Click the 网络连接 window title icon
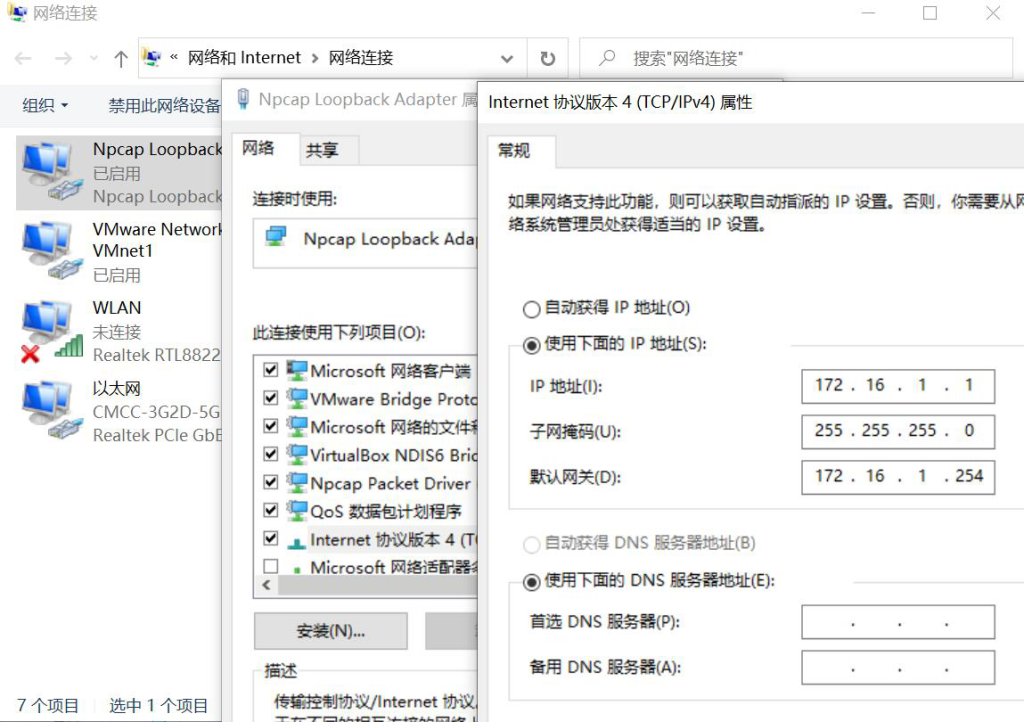This screenshot has height=722, width=1024. point(17,12)
